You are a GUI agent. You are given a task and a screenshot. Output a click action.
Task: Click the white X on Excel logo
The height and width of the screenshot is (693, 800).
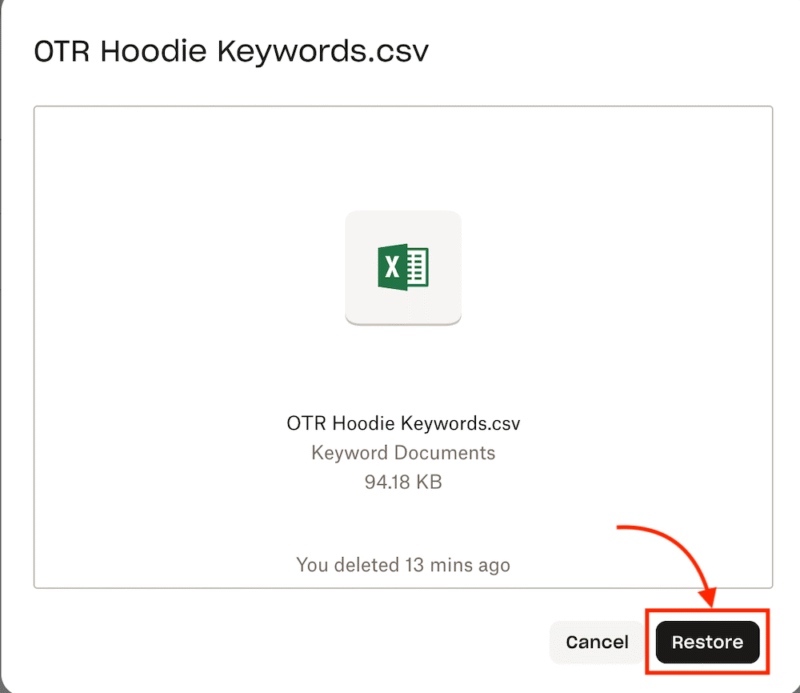(392, 267)
